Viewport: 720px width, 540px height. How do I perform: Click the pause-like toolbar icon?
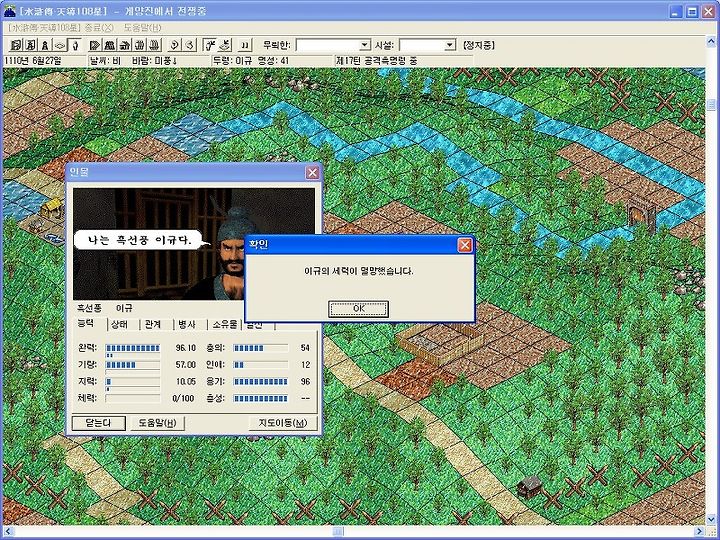(245, 45)
